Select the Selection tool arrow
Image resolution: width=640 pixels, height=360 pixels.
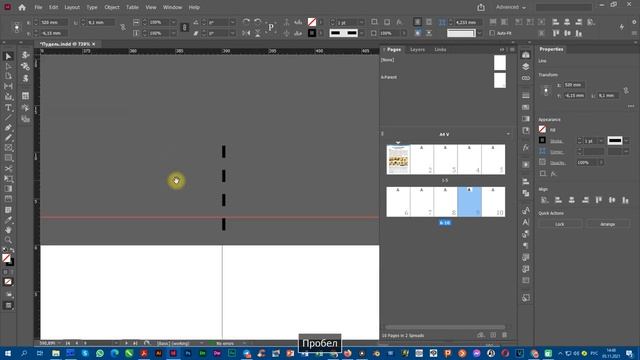(8, 56)
